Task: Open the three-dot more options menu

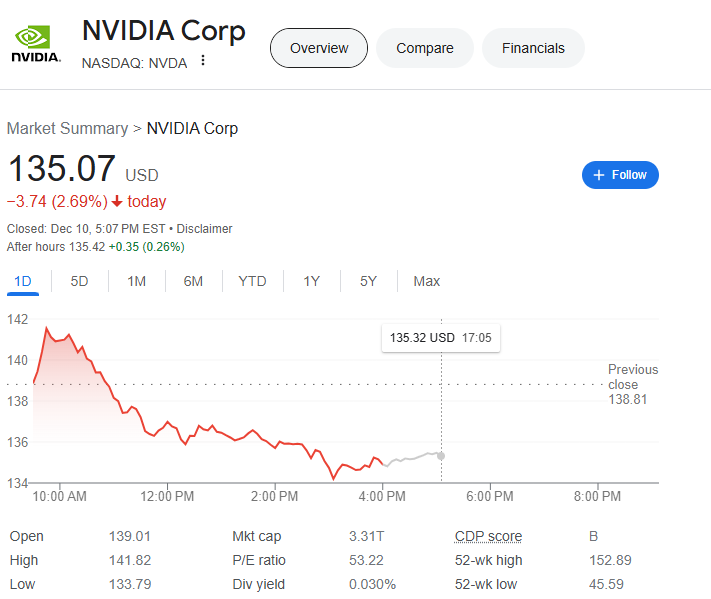Action: [x=203, y=61]
